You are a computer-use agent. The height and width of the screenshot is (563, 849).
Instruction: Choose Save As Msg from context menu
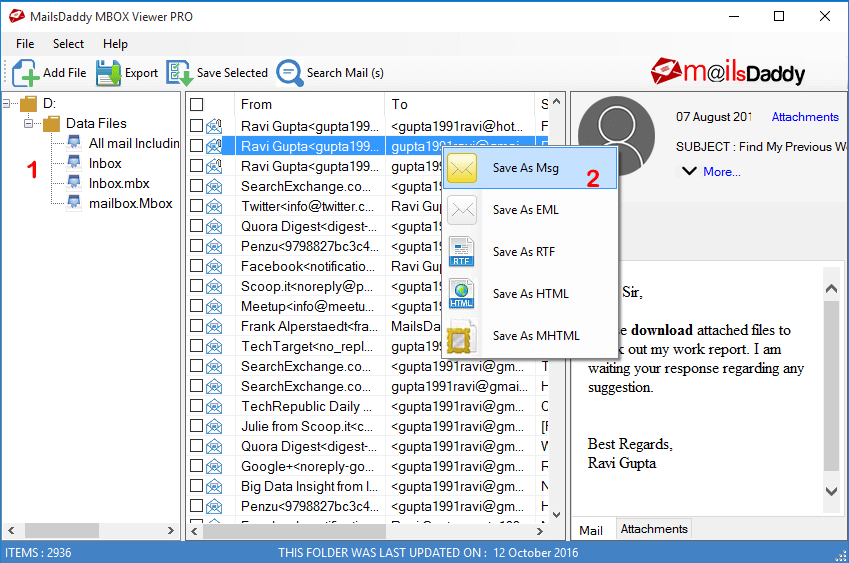531,168
